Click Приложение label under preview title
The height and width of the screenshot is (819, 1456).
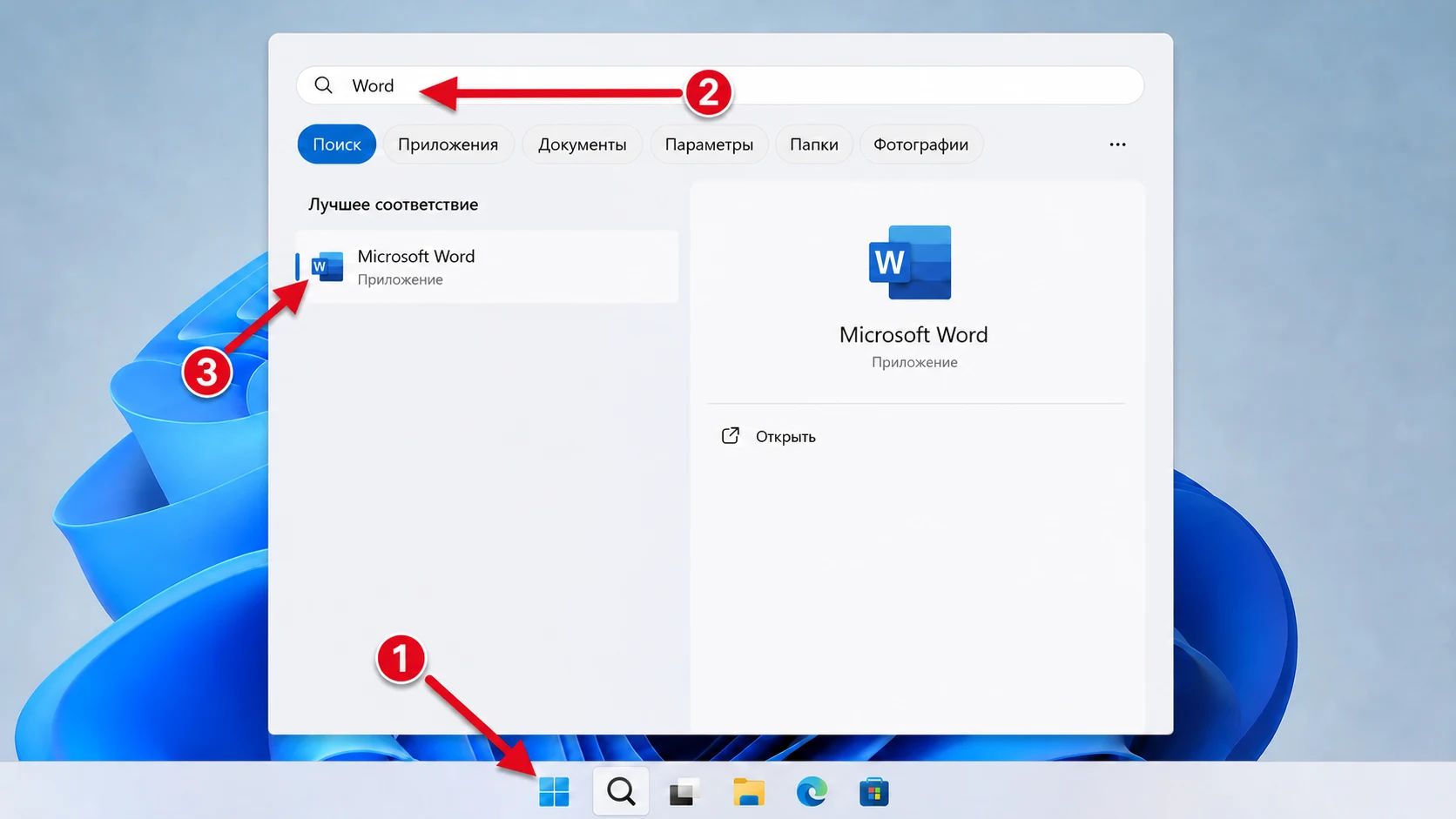click(914, 362)
